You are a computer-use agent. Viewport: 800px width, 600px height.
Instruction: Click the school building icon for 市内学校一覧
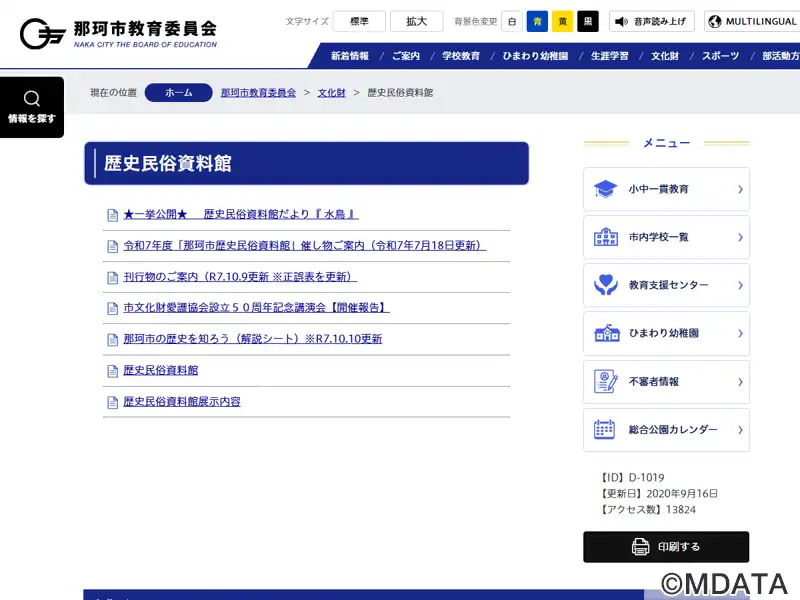tap(605, 237)
